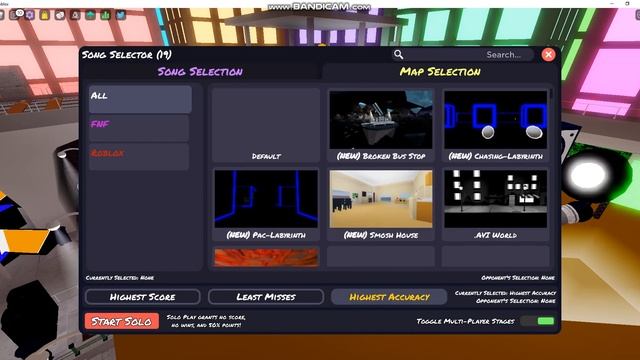Click the 'Toggle Multi-Player Stages' label
The width and height of the screenshot is (640, 360).
(x=465, y=321)
